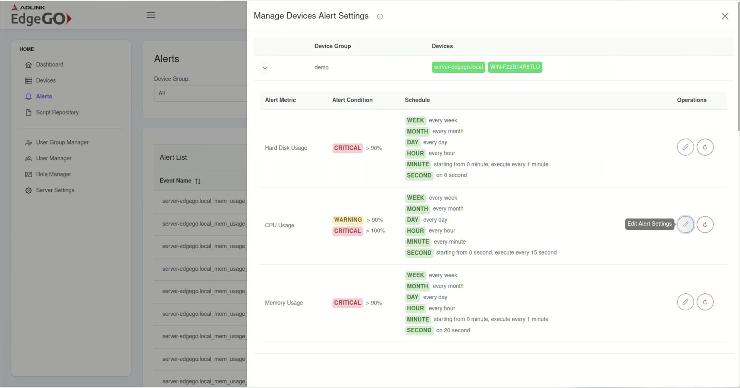Collapse the demo device group row

click(265, 67)
